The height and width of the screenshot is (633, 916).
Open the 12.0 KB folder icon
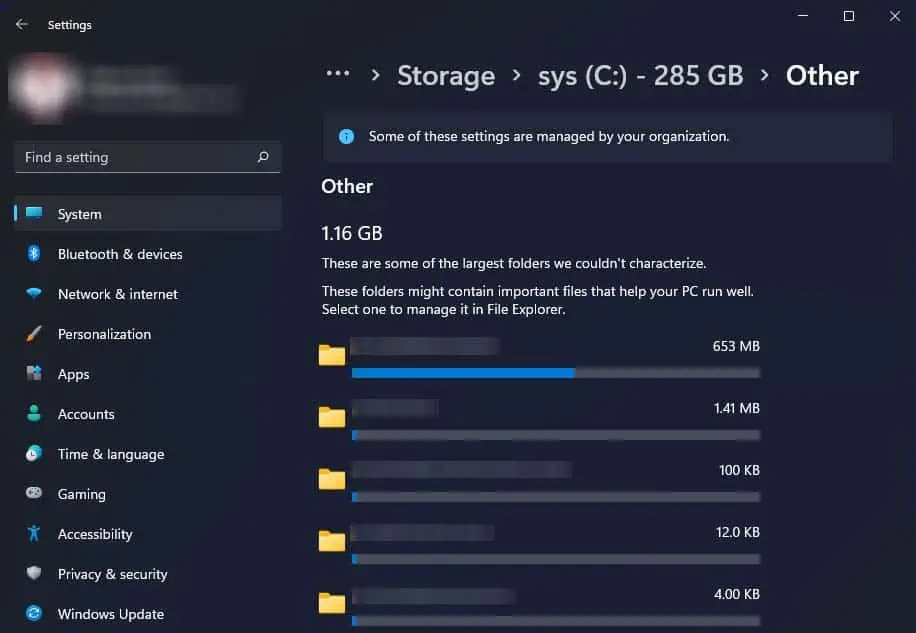pyautogui.click(x=332, y=541)
